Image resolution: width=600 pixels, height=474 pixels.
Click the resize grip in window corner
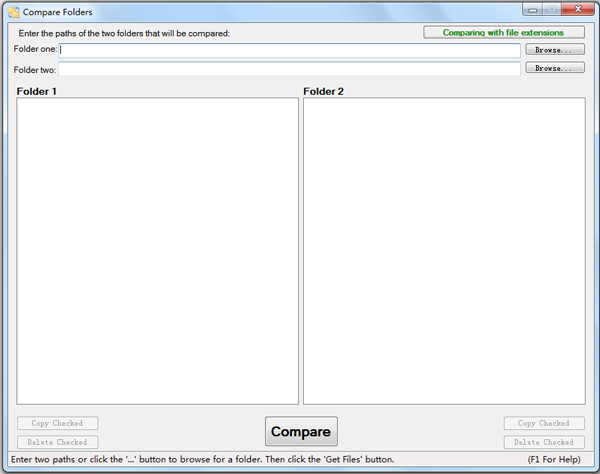click(x=593, y=467)
